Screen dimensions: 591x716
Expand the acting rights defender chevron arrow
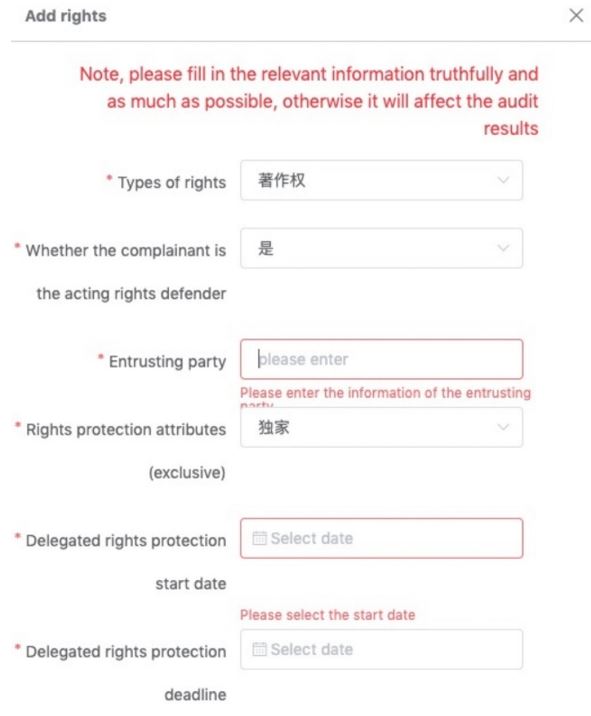[503, 248]
